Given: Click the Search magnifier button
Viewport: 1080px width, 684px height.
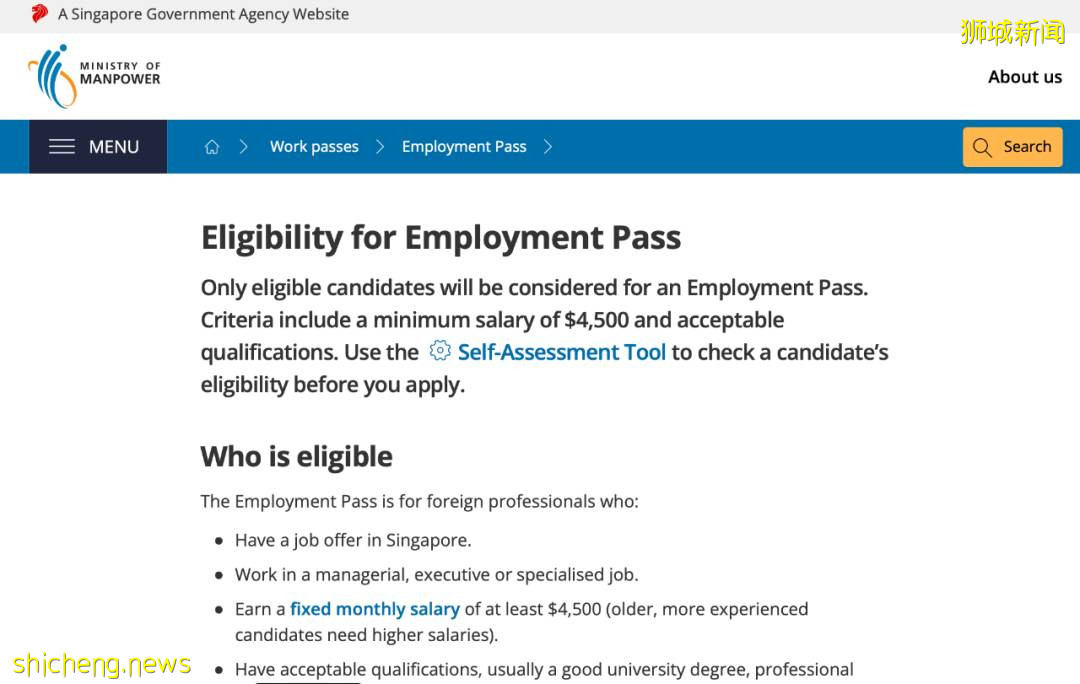Looking at the screenshot, I should coord(1012,147).
